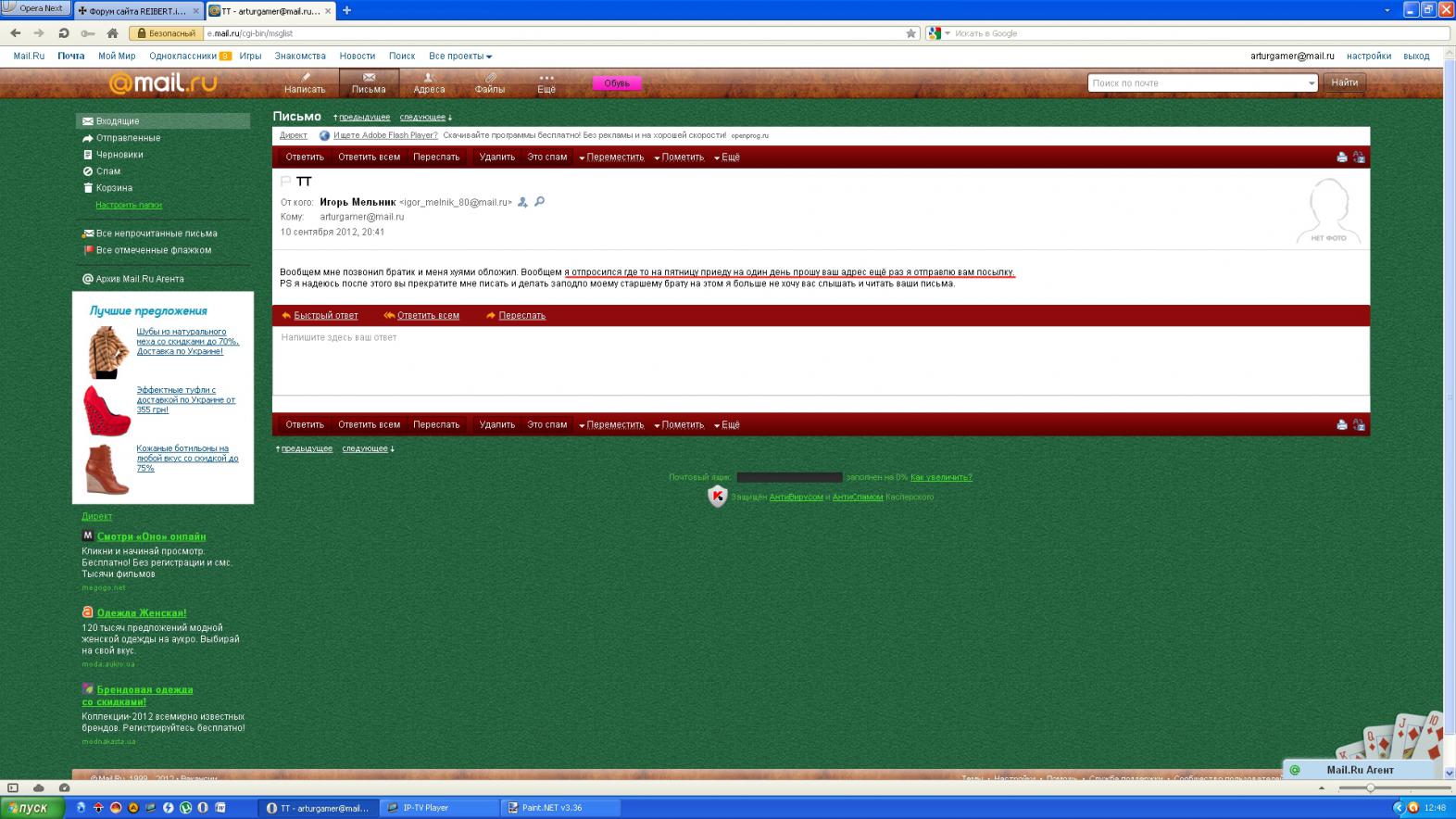Print the letter using top printer icon
This screenshot has width=1456, height=819.
click(1342, 157)
